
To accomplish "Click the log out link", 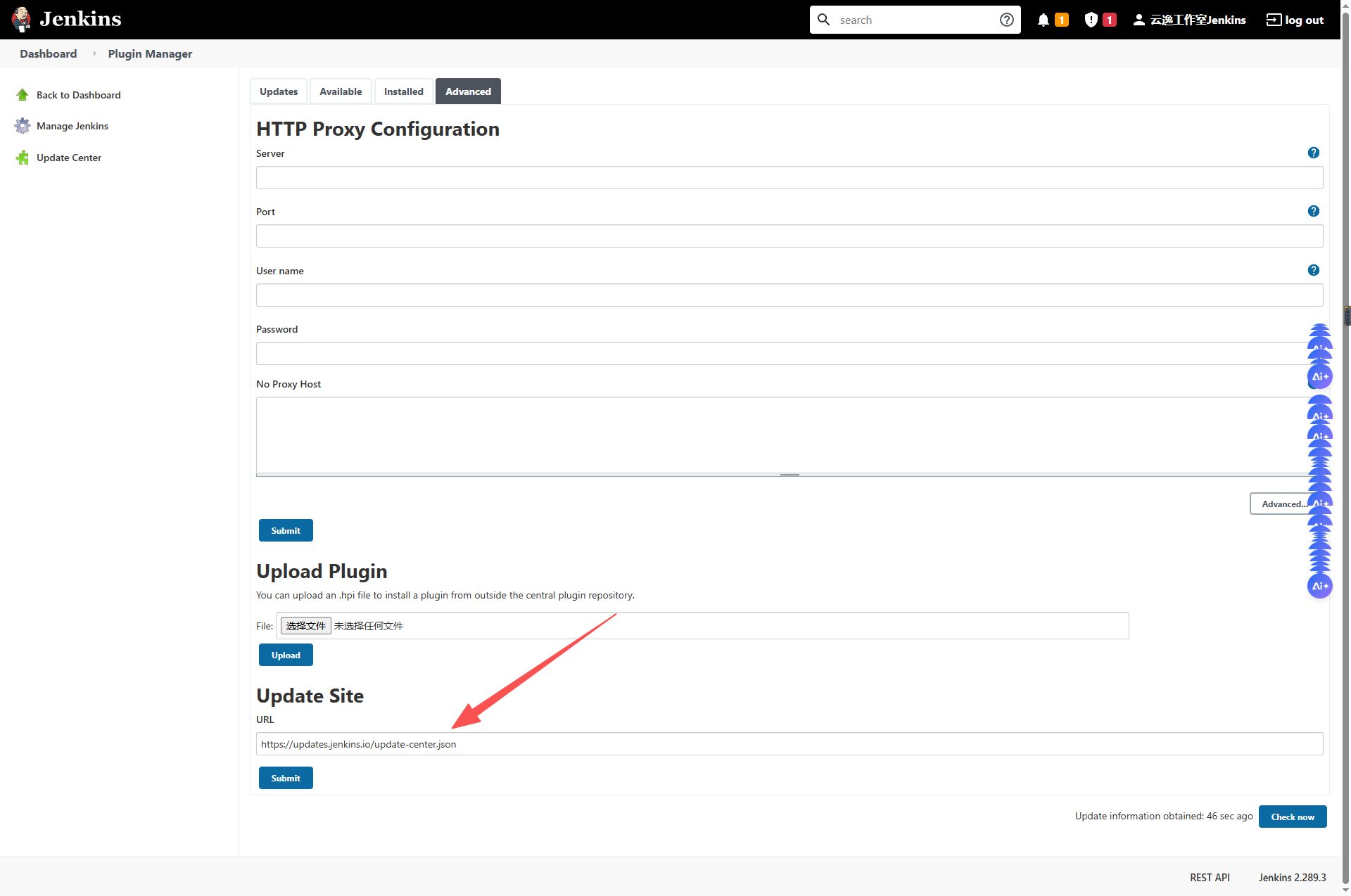I will pyautogui.click(x=1304, y=20).
